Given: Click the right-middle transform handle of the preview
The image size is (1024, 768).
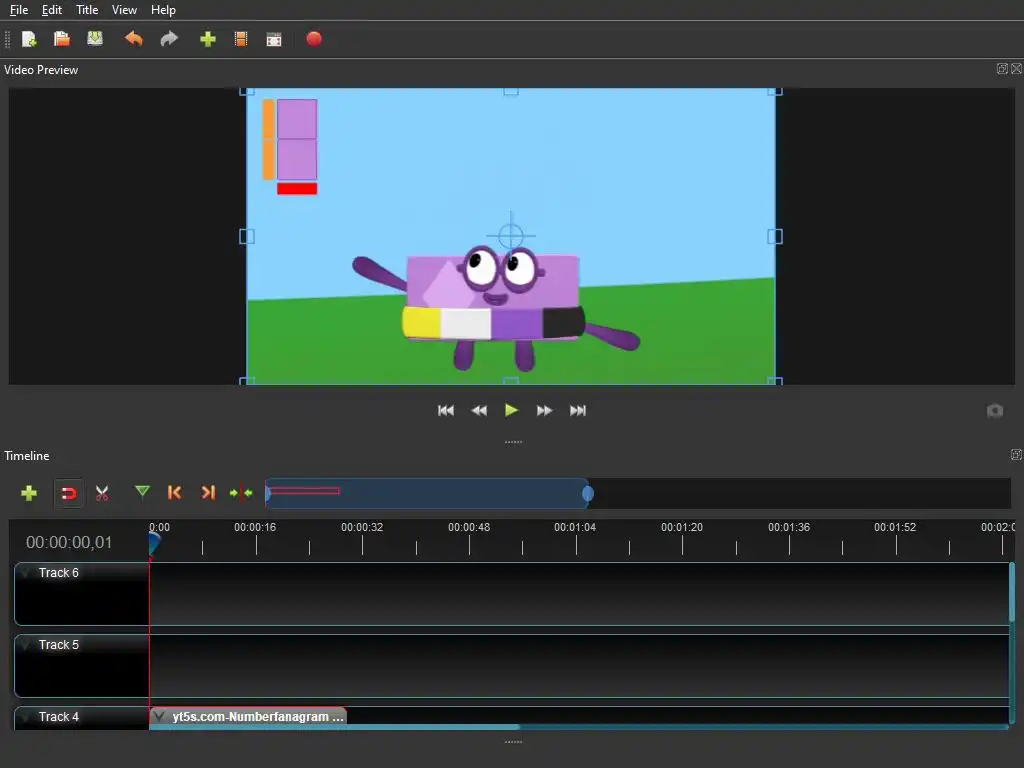Looking at the screenshot, I should click(775, 236).
